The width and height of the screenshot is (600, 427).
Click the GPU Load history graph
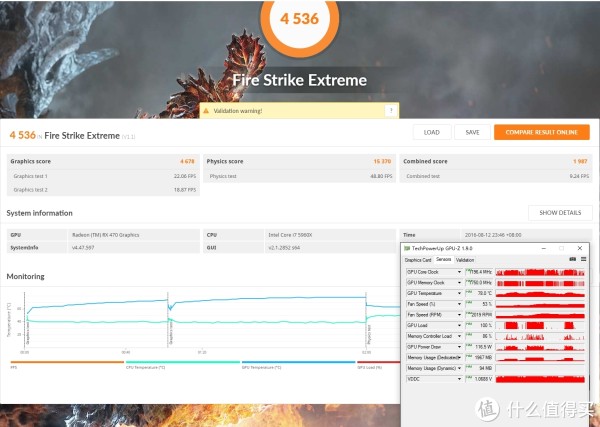[x=540, y=326]
